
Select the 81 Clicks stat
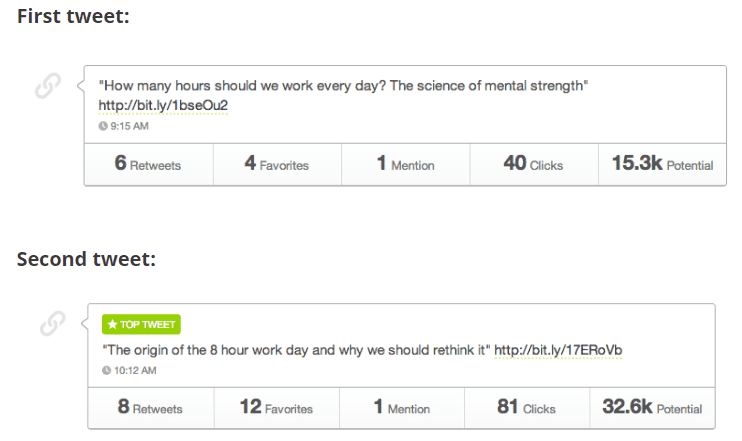[527, 408]
